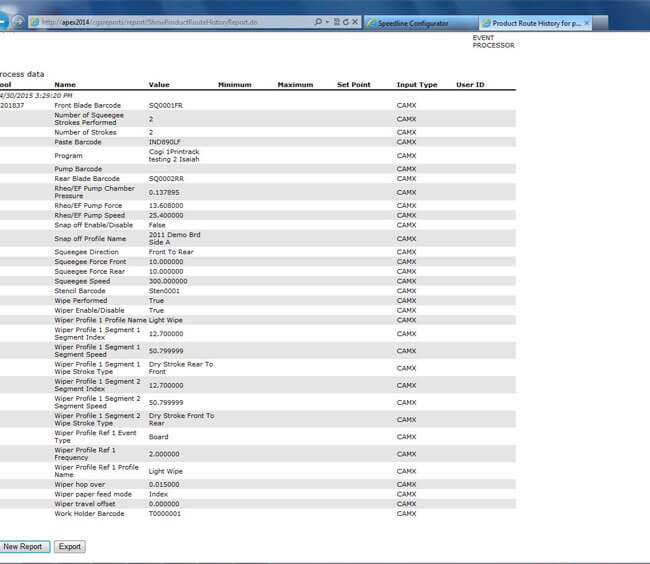Click the back arrow button
This screenshot has width=650, height=564.
coord(3,22)
